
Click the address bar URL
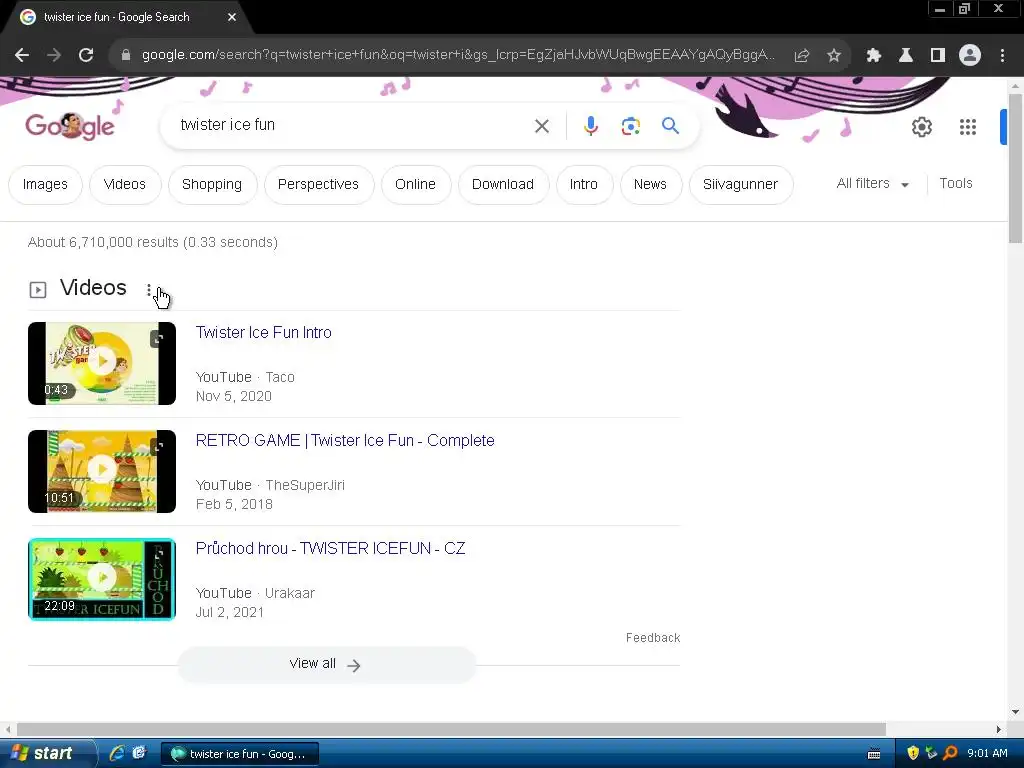coord(457,55)
